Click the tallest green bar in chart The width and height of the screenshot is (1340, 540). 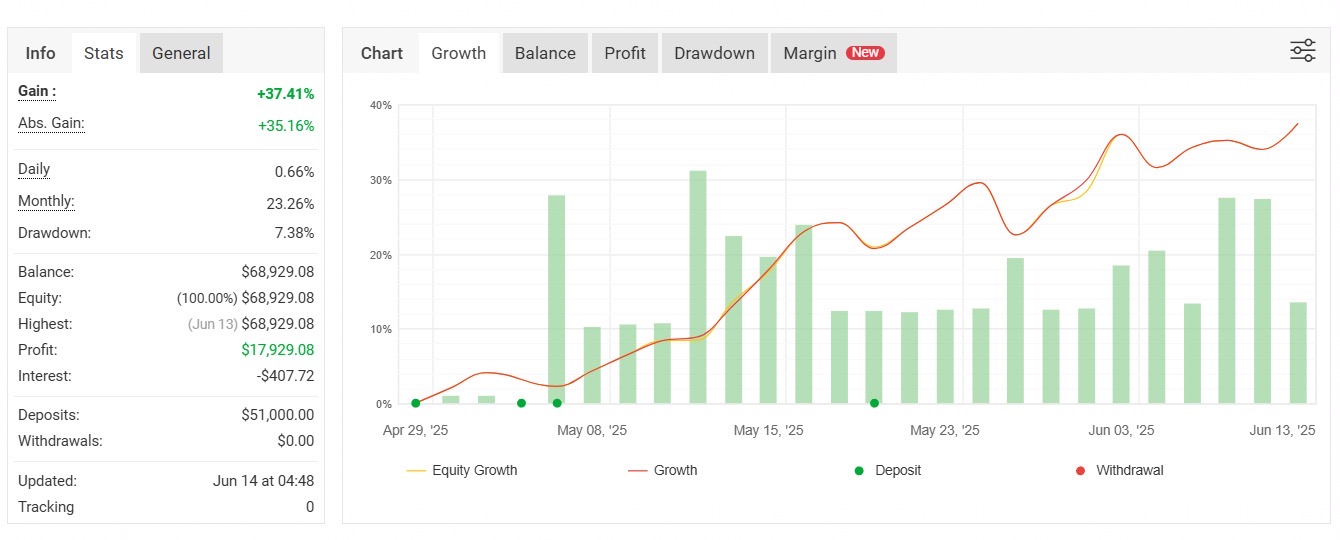coord(698,290)
